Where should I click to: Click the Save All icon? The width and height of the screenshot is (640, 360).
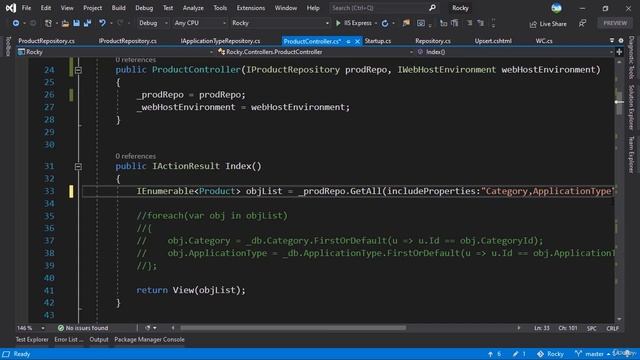[x=87, y=23]
